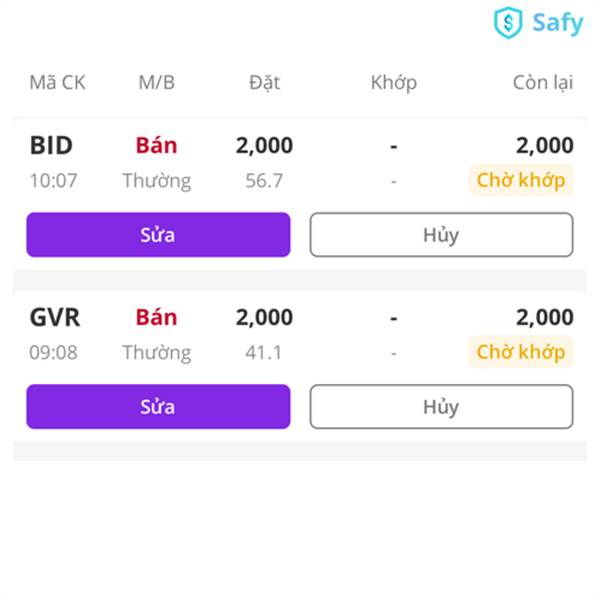Click the red Bán label on BID row
The width and height of the screenshot is (600, 600).
click(157, 145)
